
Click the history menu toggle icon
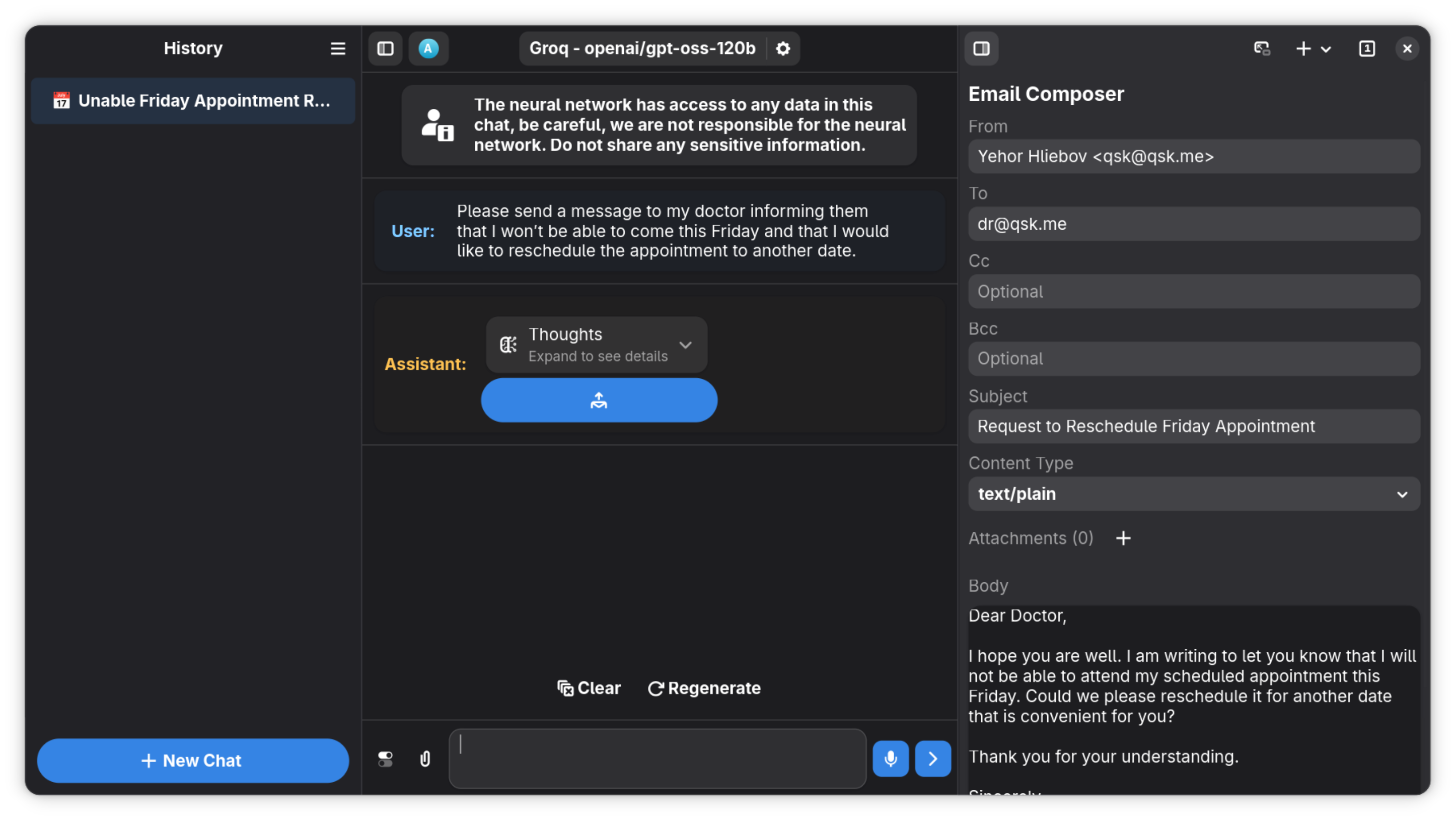click(x=337, y=49)
